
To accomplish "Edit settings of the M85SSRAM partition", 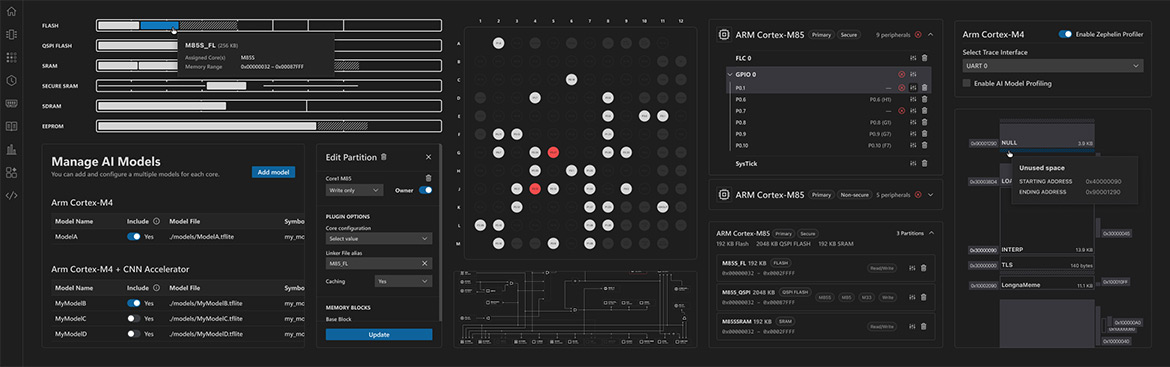I will (x=913, y=326).
